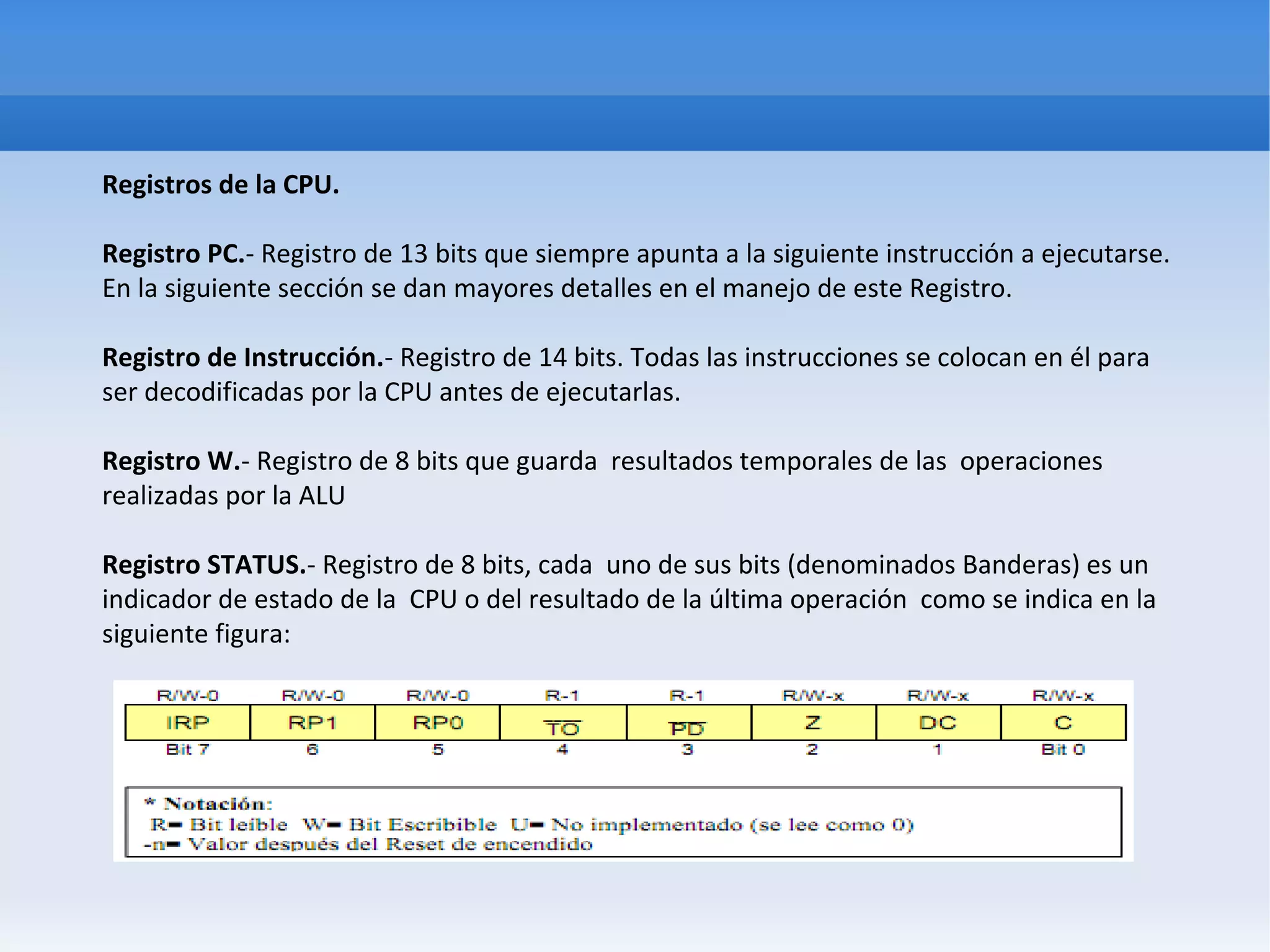The image size is (1270, 952).
Task: Click 'En la siguiente sección' line
Action: coord(557,288)
